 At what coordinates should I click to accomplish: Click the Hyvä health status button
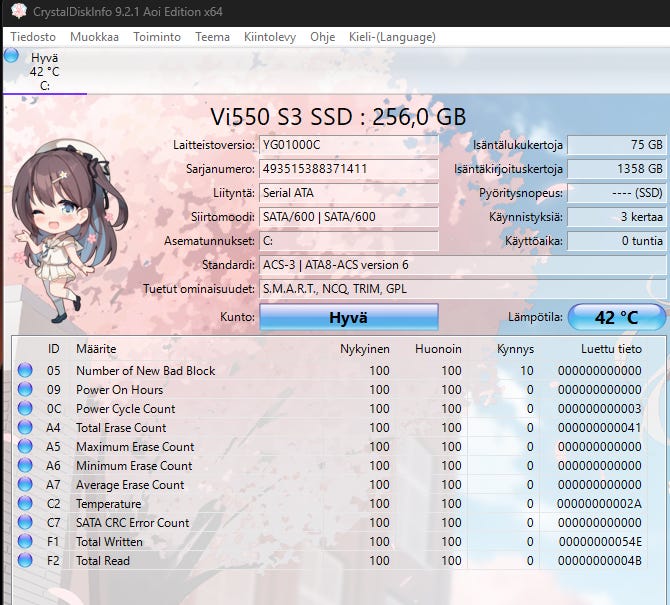[349, 317]
